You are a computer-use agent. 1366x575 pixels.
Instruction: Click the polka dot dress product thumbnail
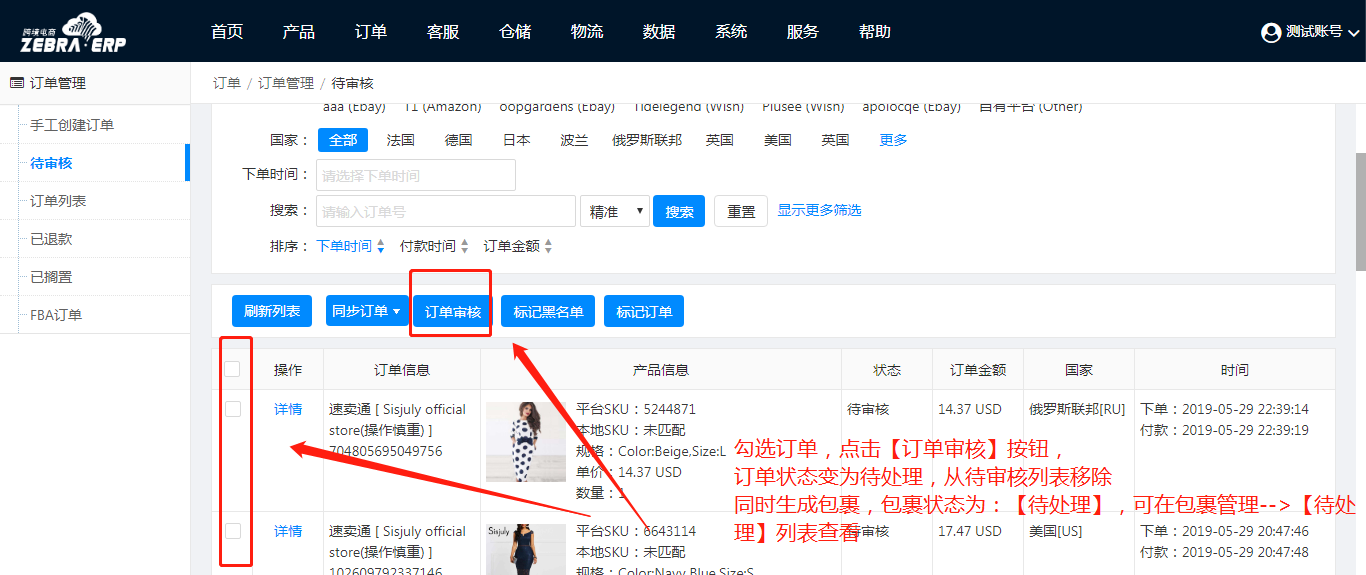coord(525,442)
